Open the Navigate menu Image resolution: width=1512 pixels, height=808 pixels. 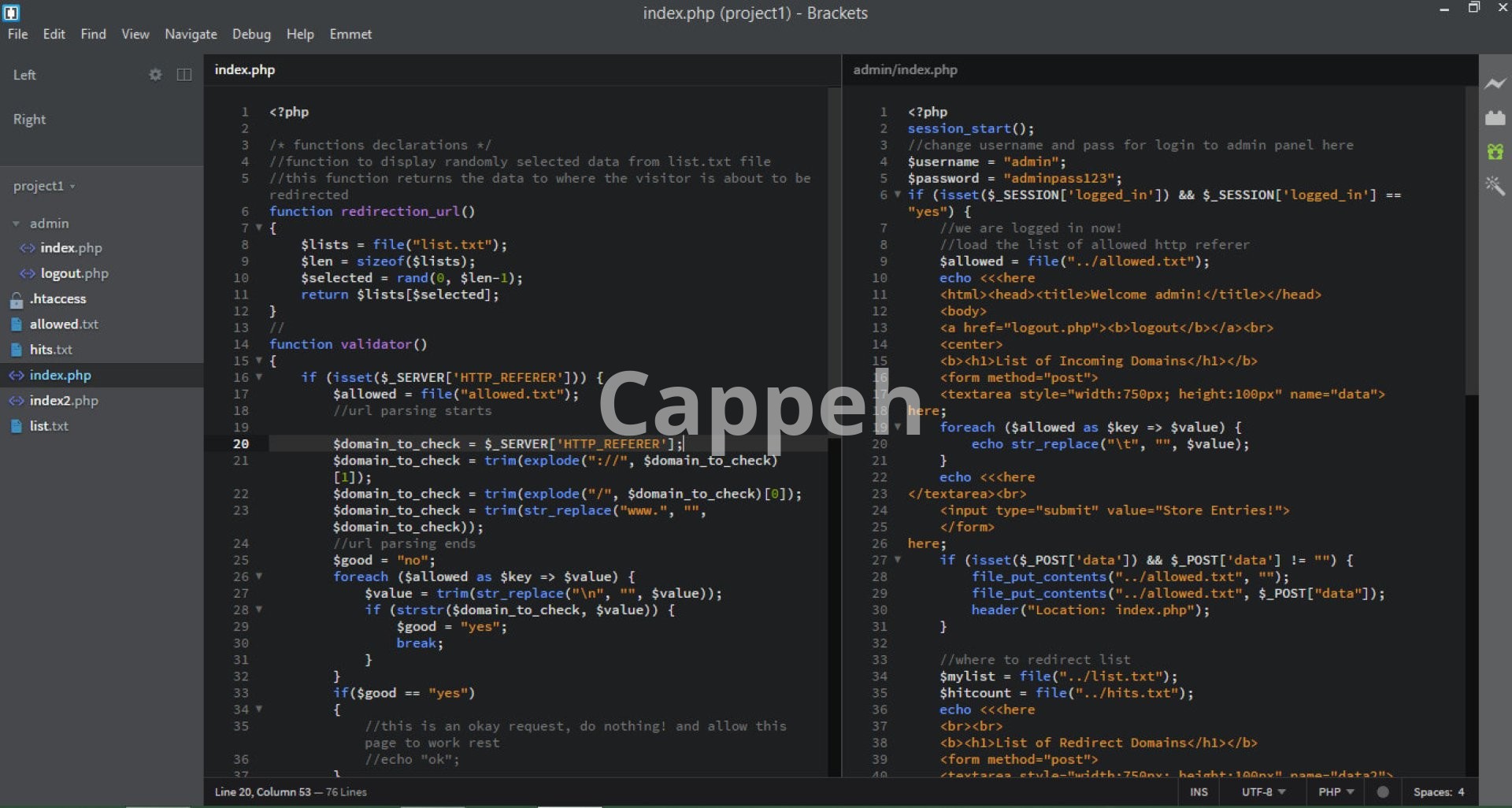(191, 35)
